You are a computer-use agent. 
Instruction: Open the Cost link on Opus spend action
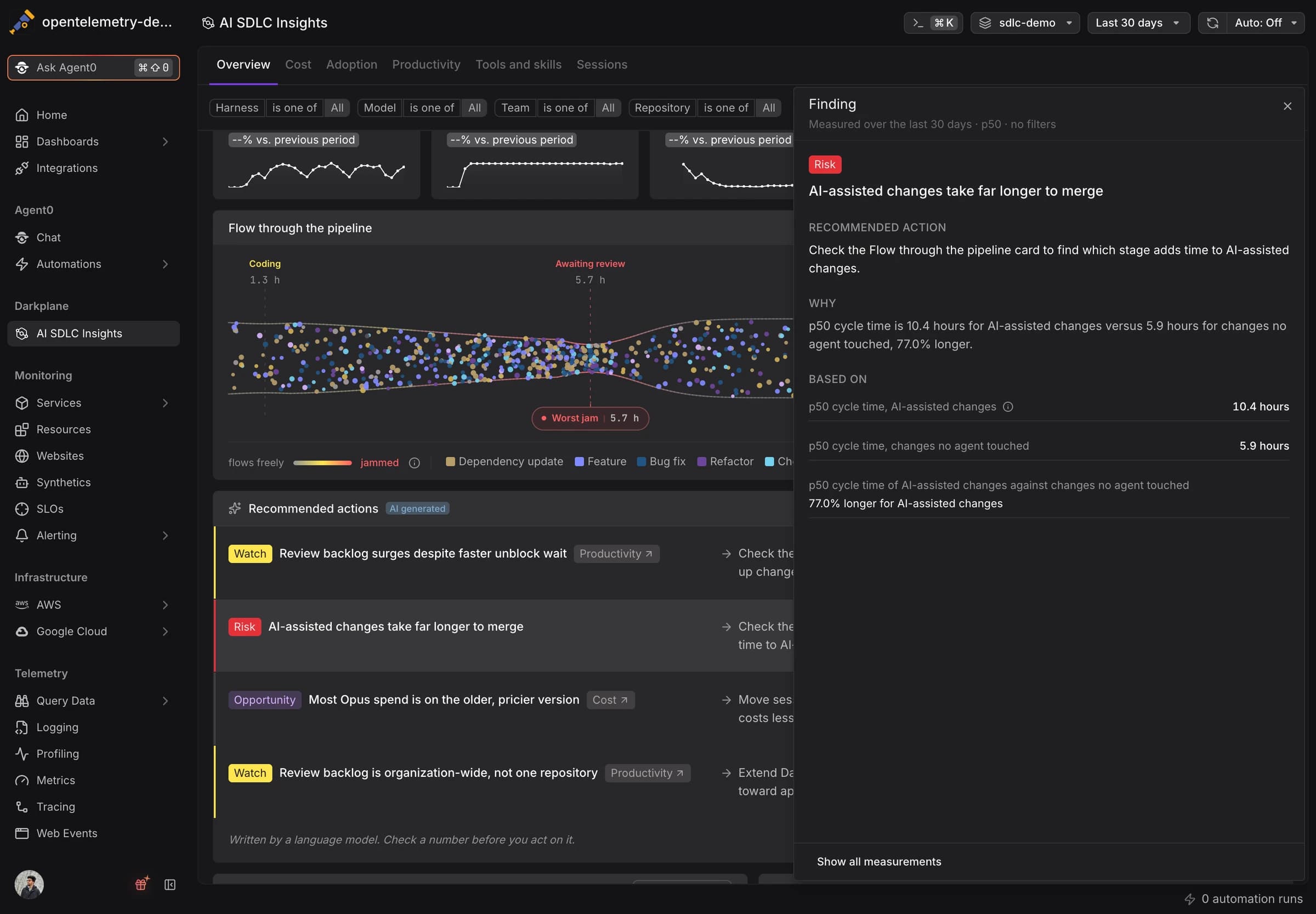(x=610, y=700)
